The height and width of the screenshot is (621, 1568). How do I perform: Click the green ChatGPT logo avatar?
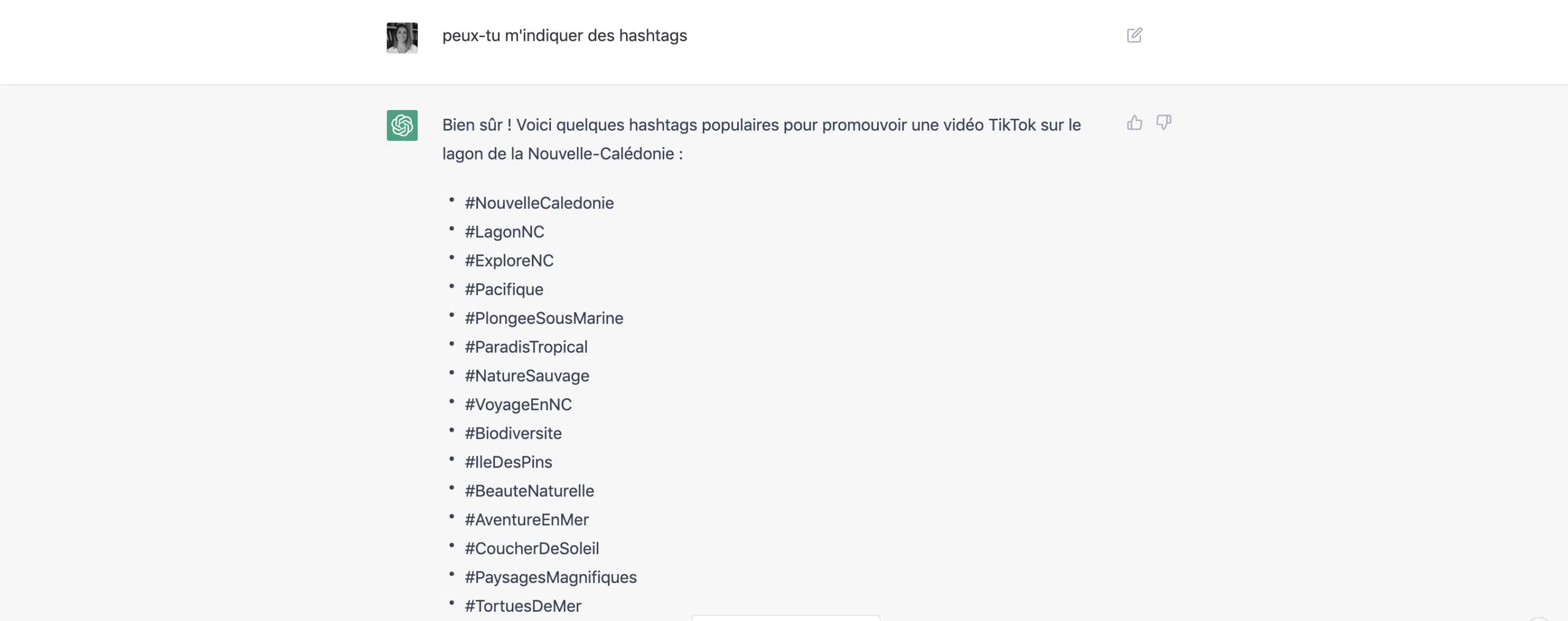402,125
